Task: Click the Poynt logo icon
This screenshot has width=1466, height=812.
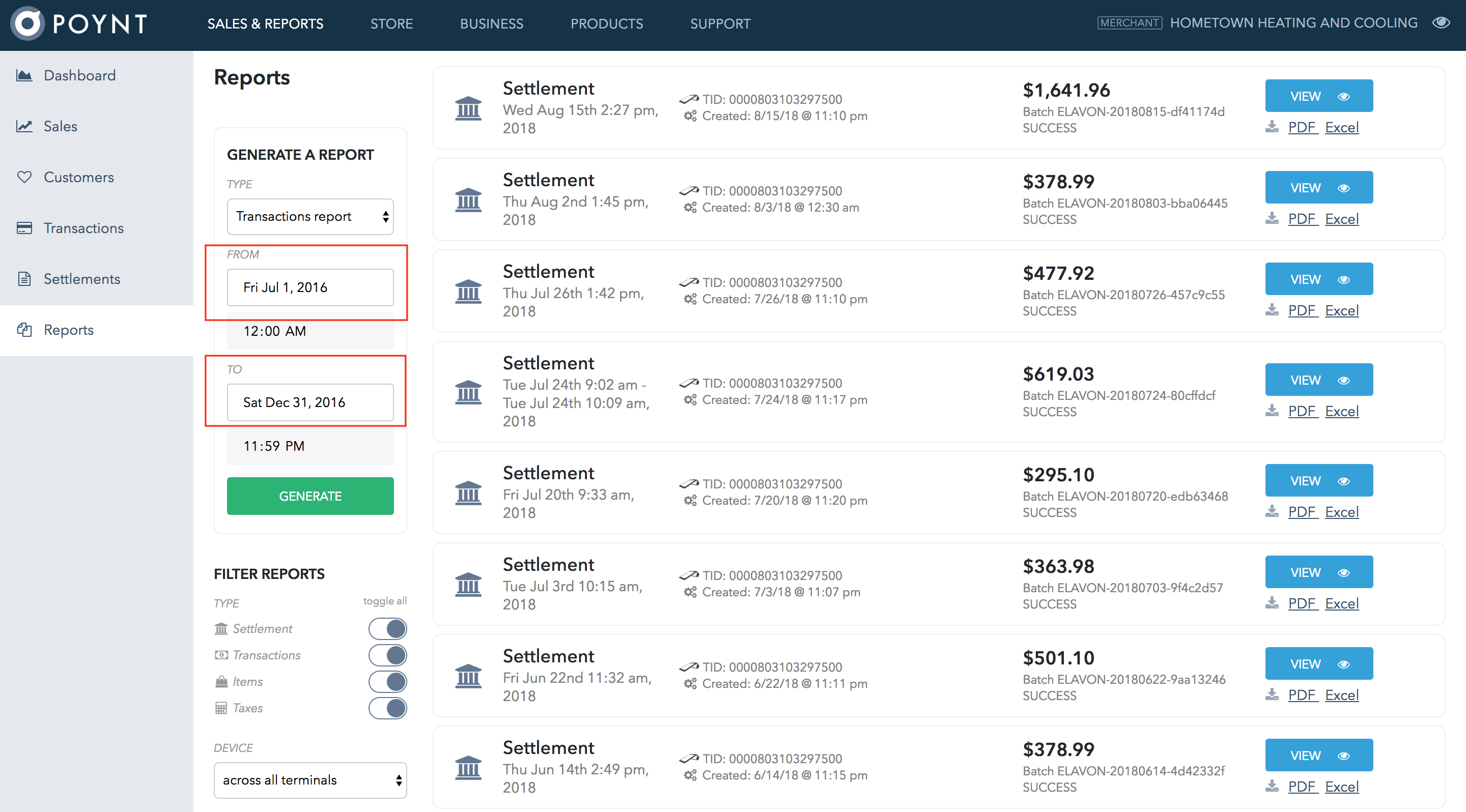Action: [x=27, y=23]
